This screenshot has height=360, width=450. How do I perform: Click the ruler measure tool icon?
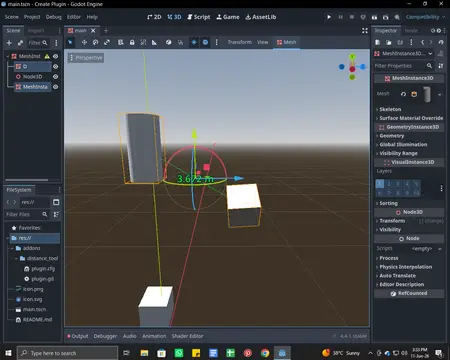[154, 42]
